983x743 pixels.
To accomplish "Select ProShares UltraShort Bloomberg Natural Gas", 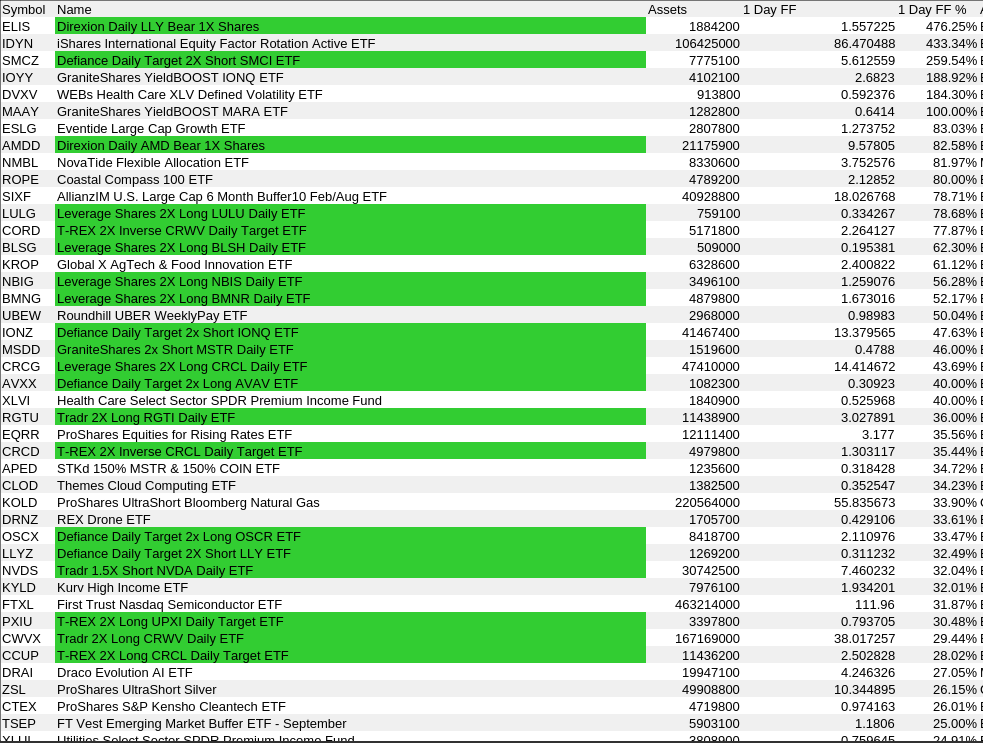I will coord(188,502).
